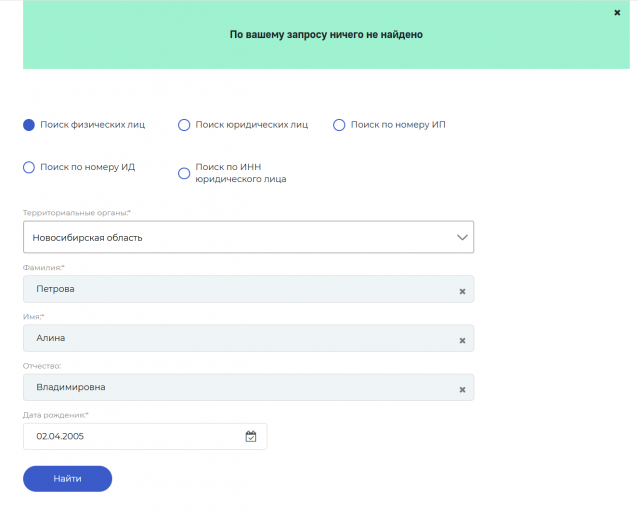Select 'Поиск юридических лиц' radio button
This screenshot has height=512, width=638.
(184, 125)
